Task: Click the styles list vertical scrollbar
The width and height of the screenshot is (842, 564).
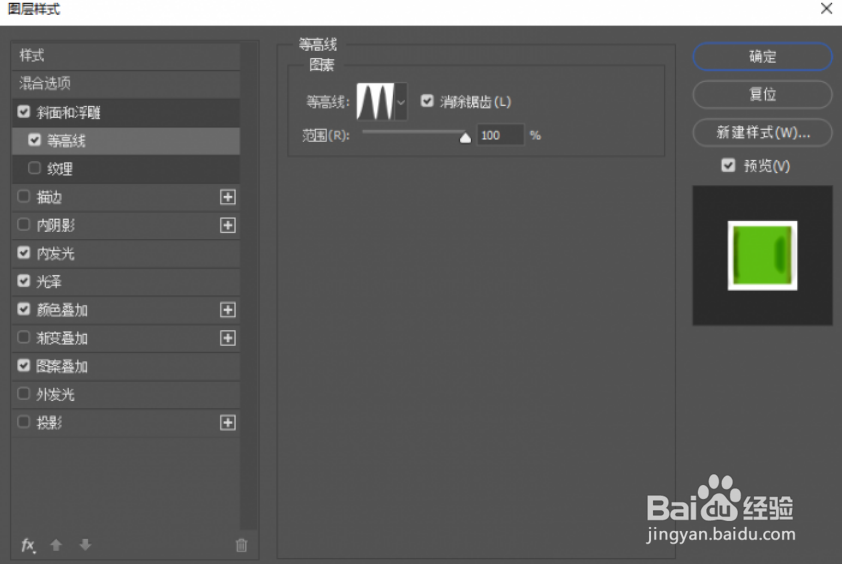Action: coord(249,286)
